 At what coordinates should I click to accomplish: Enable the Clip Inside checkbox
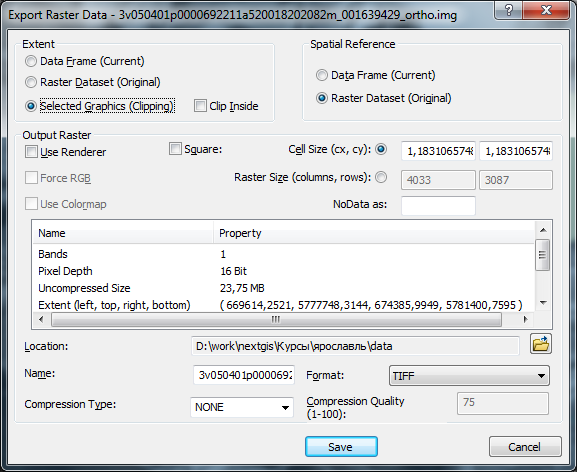click(x=200, y=106)
